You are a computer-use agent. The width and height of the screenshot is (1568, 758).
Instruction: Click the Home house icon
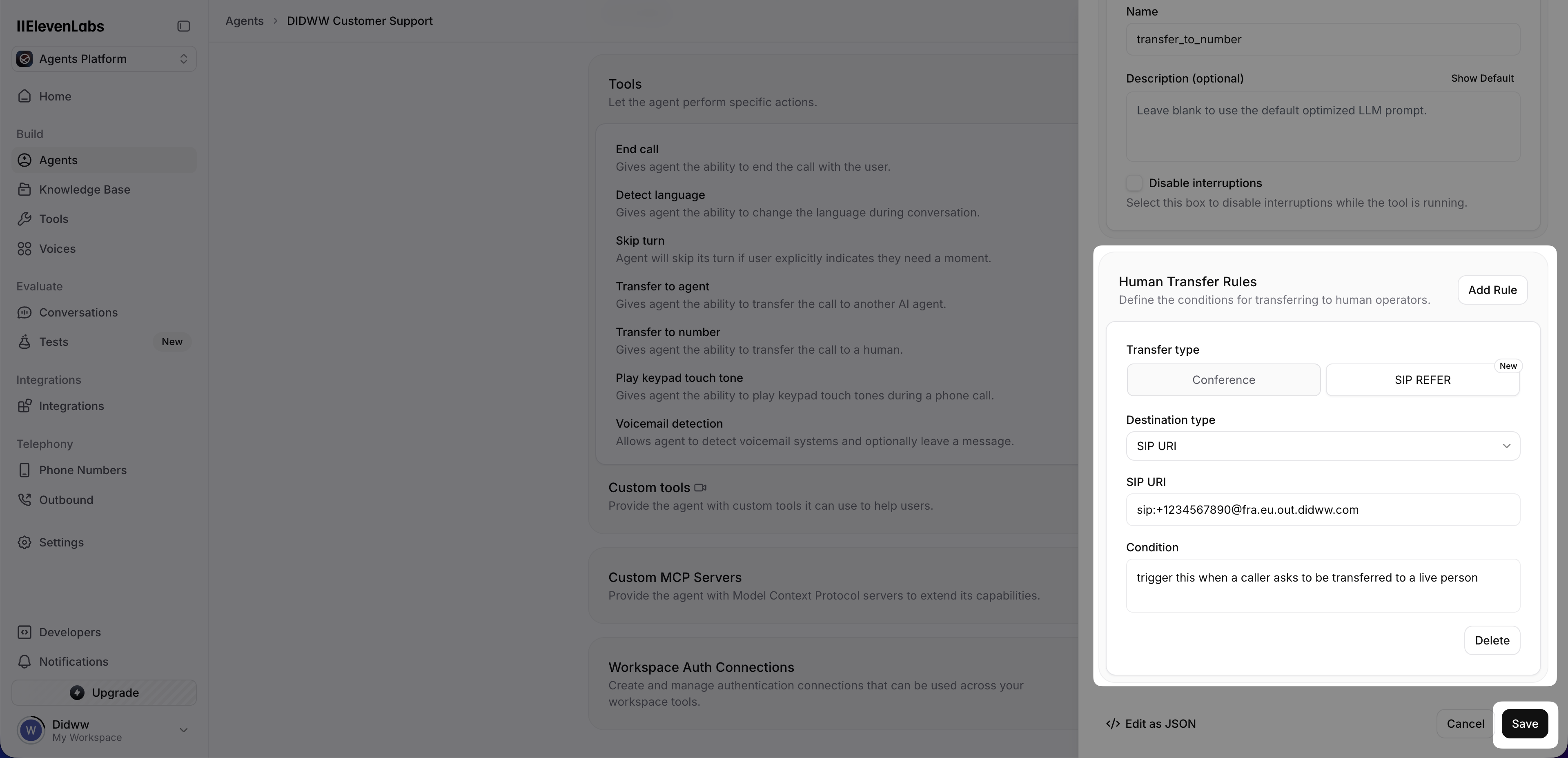pos(24,96)
